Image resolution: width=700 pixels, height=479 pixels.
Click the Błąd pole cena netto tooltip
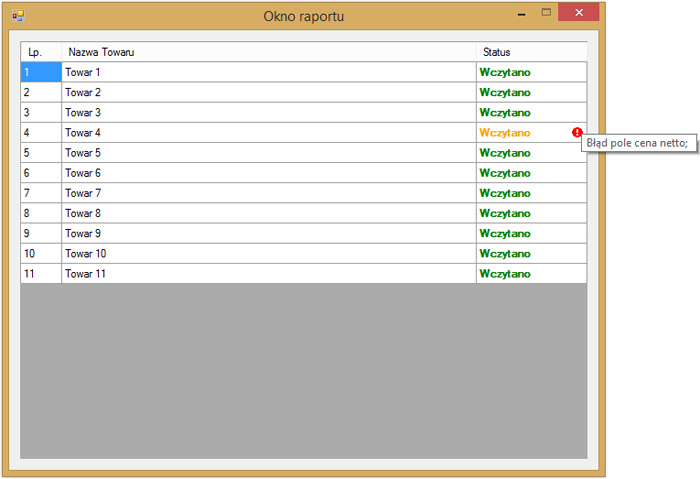coord(637,143)
